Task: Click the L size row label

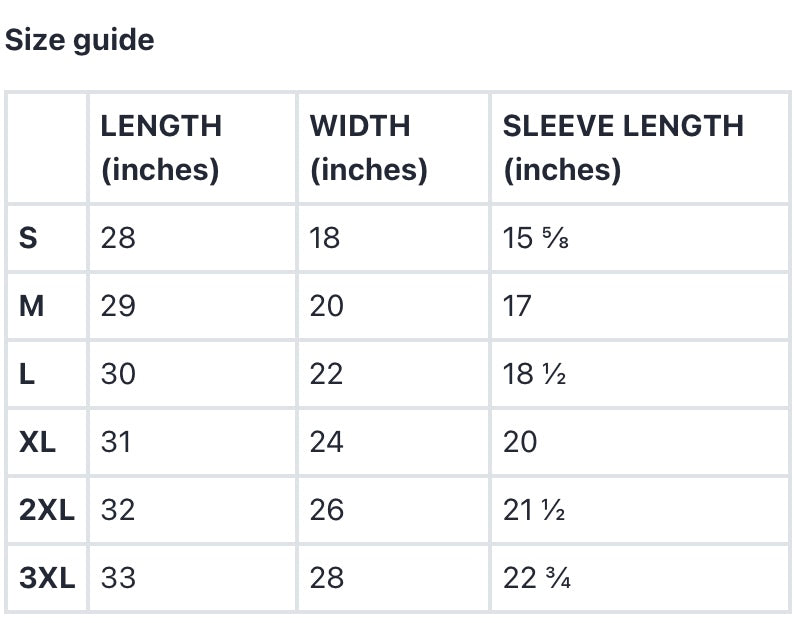Action: (27, 374)
